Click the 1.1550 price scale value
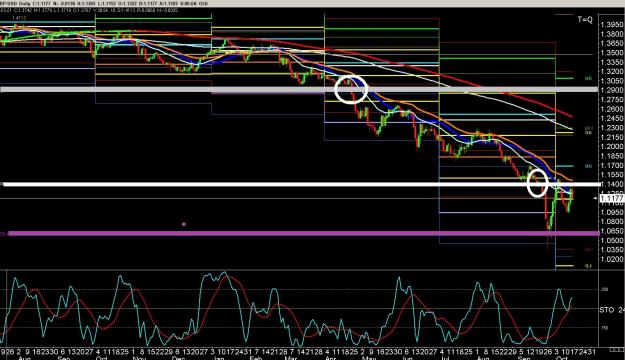The image size is (625, 360). click(612, 175)
